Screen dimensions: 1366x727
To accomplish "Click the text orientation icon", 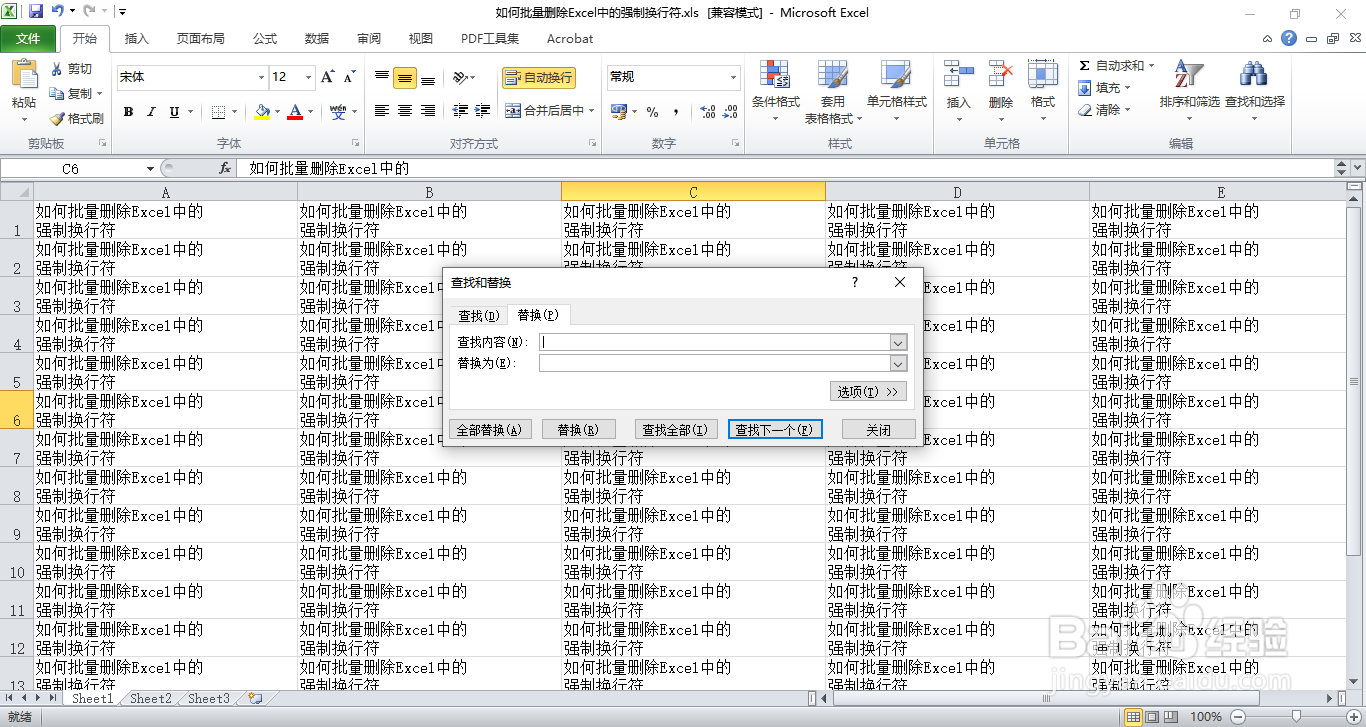I will (459, 77).
